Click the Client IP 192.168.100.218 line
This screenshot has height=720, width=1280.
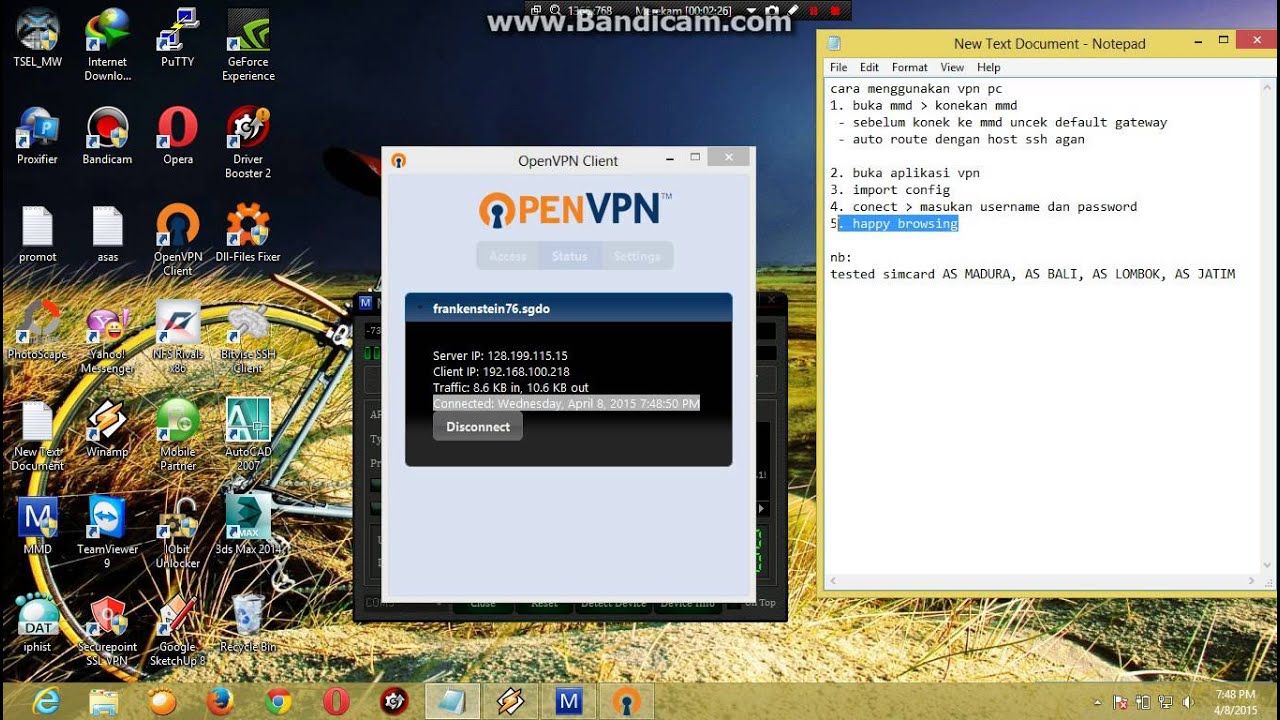pyautogui.click(x=501, y=372)
